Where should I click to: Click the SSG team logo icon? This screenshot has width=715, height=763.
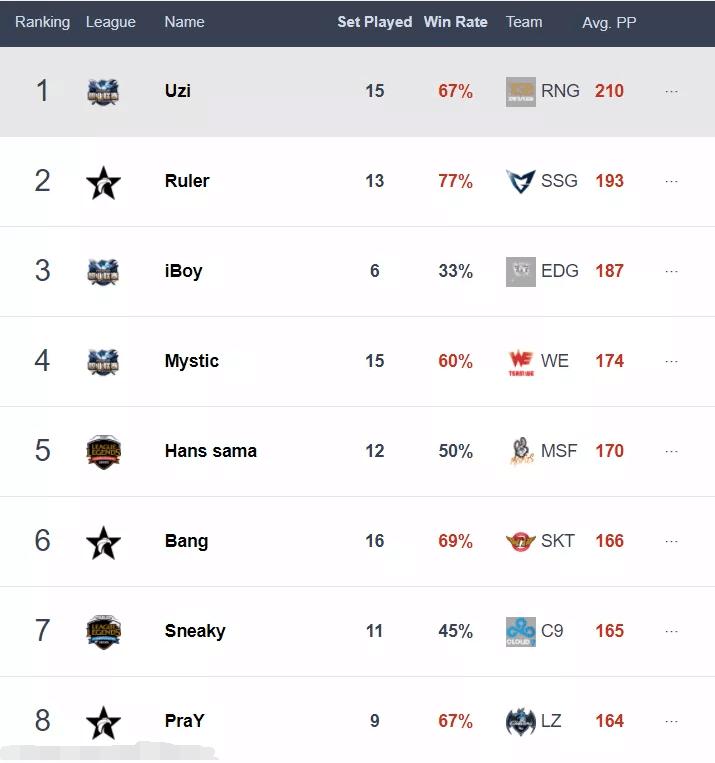[521, 181]
